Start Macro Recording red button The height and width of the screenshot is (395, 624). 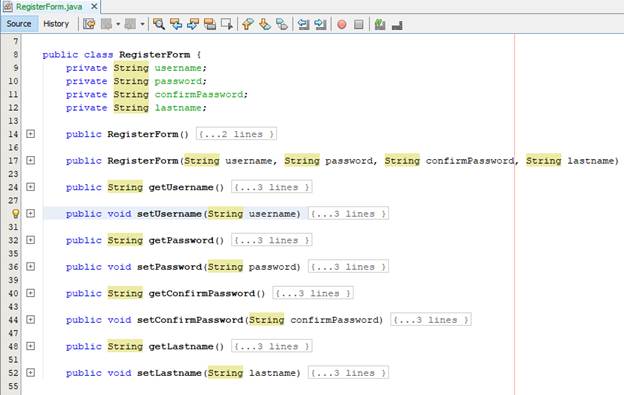click(x=341, y=25)
